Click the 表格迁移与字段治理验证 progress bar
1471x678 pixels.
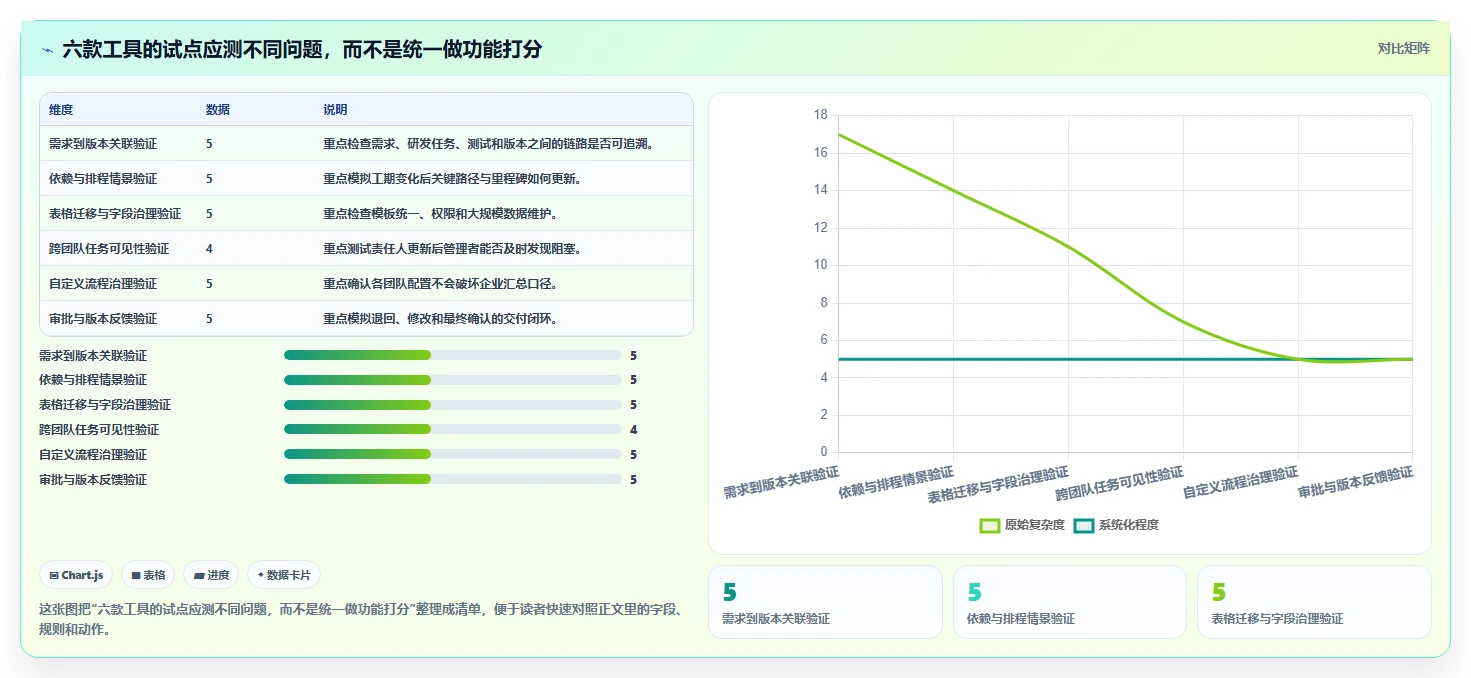click(453, 405)
